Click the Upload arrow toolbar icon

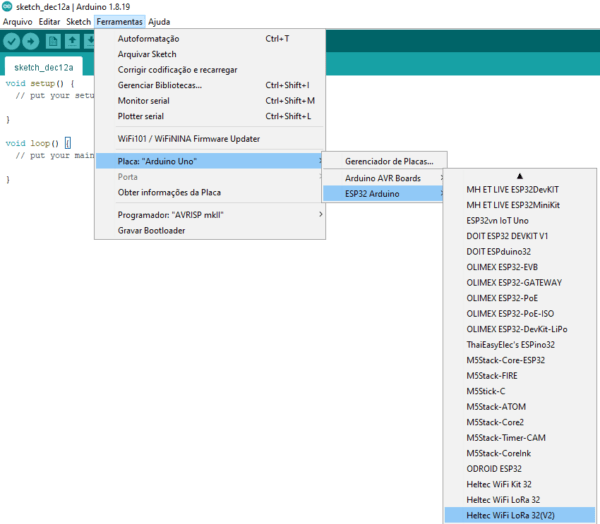31,41
